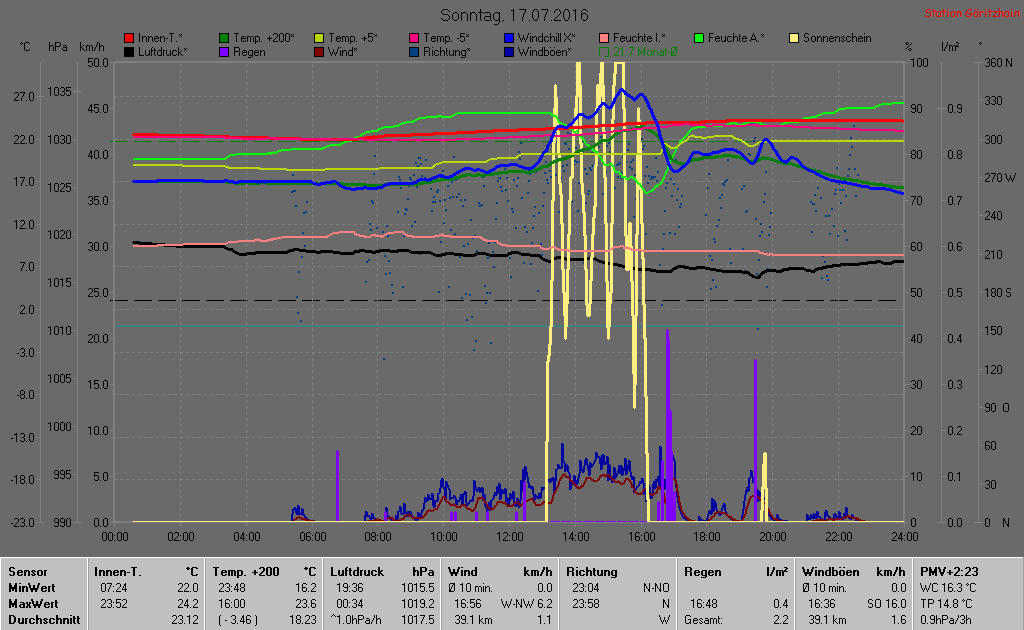This screenshot has width=1024, height=630.
Task: Click the Regen column header in table
Action: [x=703, y=572]
